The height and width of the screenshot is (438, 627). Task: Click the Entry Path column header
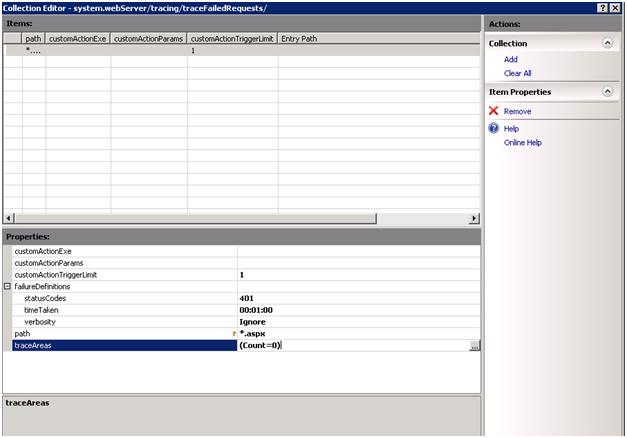tap(299, 38)
